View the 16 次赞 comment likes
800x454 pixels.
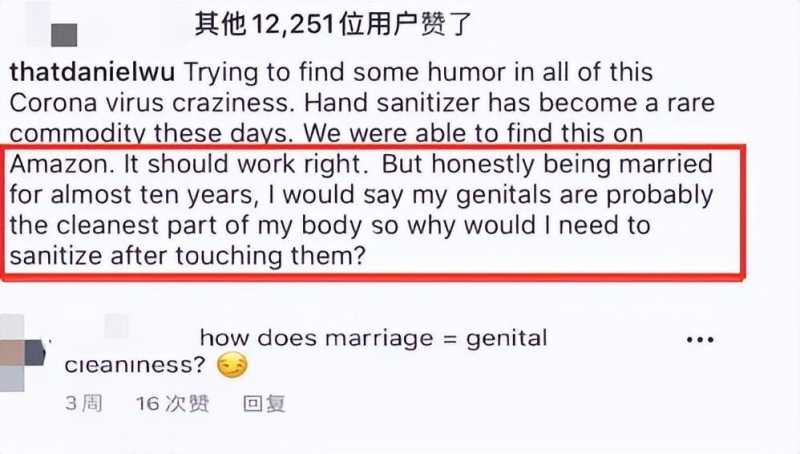pyautogui.click(x=172, y=403)
